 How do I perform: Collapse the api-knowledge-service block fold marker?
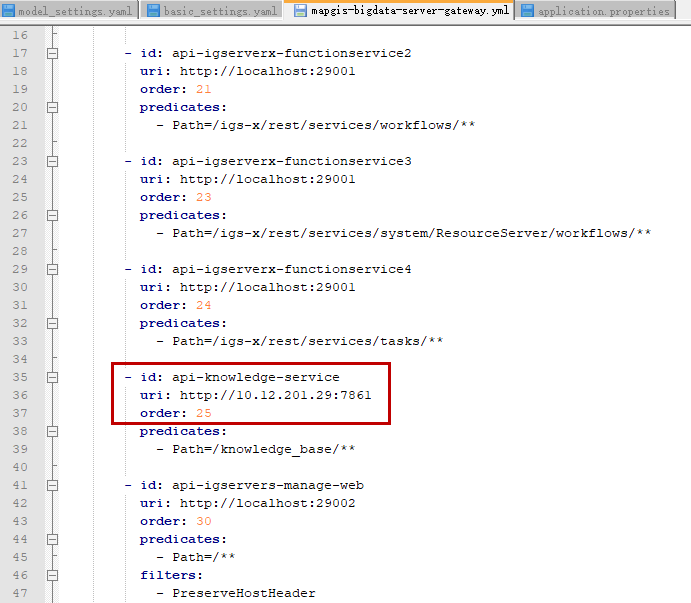(x=52, y=377)
